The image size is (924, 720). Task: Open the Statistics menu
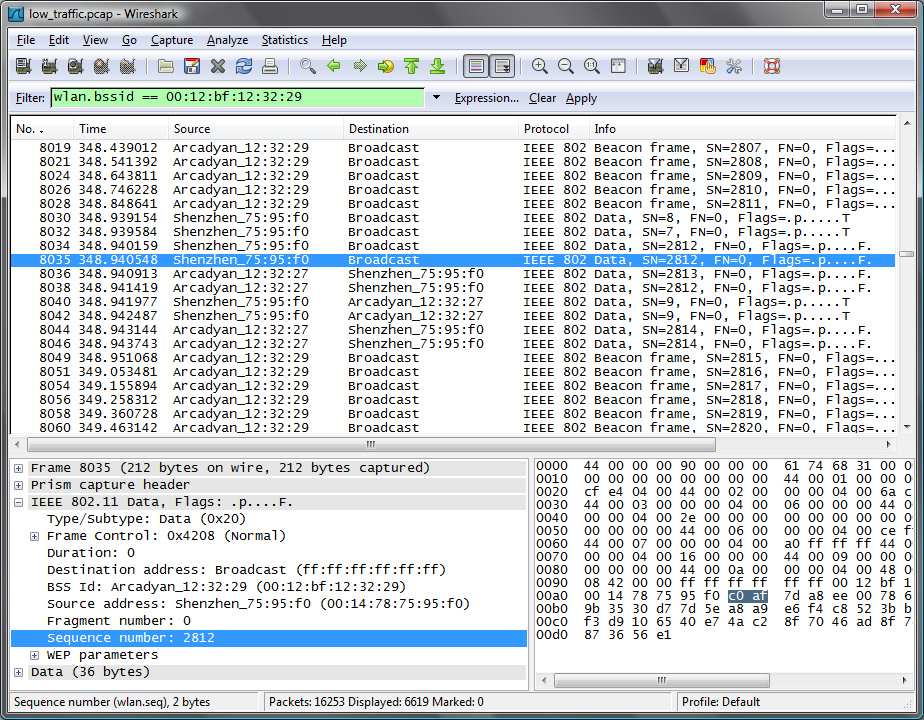click(284, 40)
